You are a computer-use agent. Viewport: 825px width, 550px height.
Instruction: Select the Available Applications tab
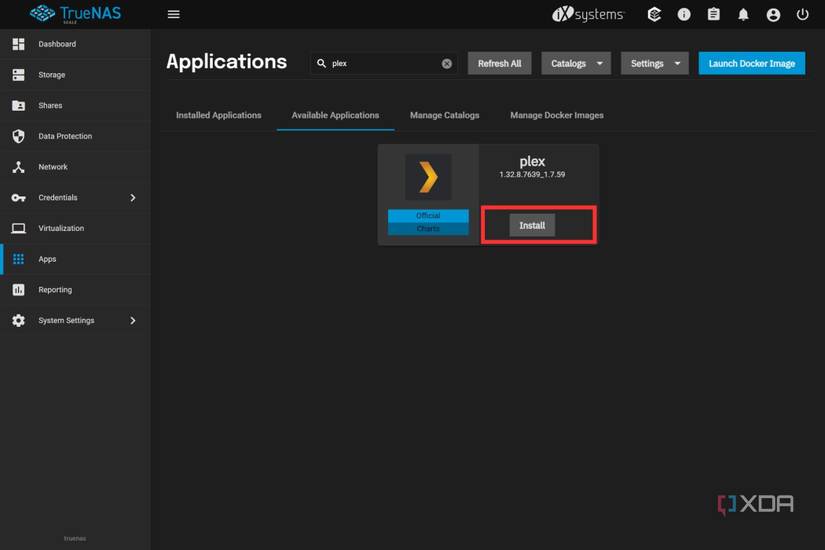point(335,115)
